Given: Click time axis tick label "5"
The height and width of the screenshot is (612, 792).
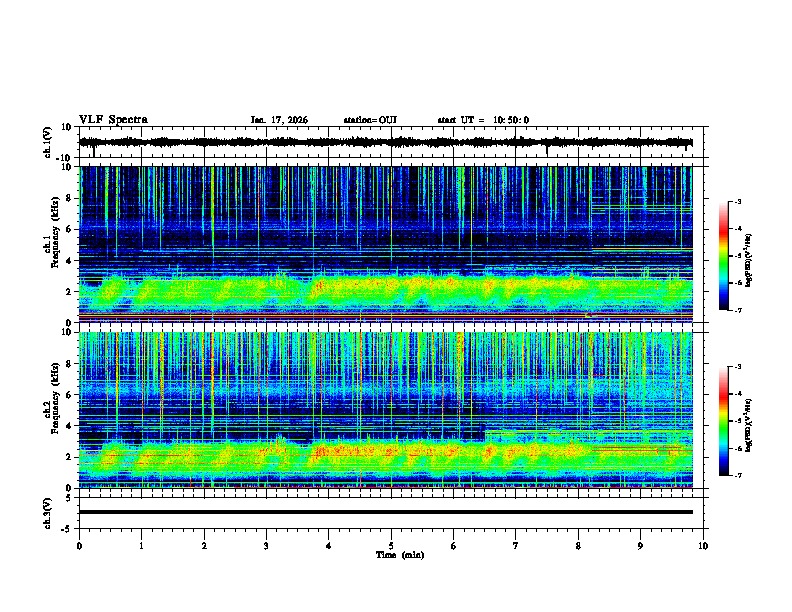Looking at the screenshot, I should [x=391, y=546].
